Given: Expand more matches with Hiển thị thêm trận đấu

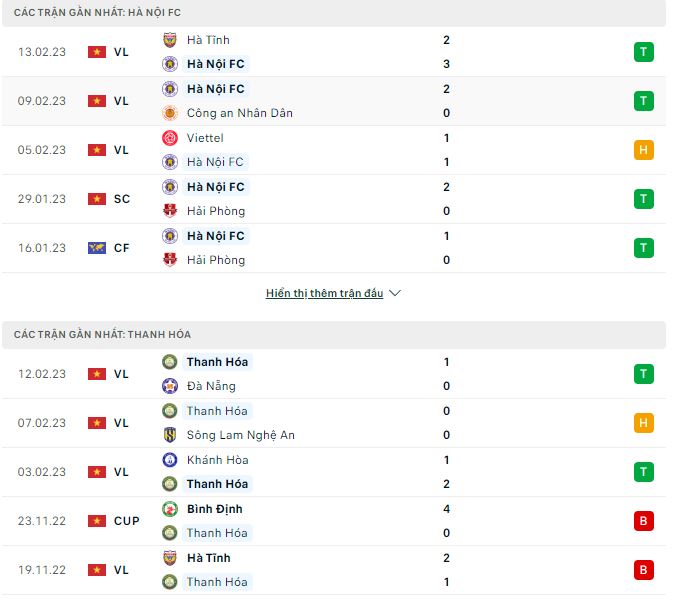Looking at the screenshot, I should (325, 294).
